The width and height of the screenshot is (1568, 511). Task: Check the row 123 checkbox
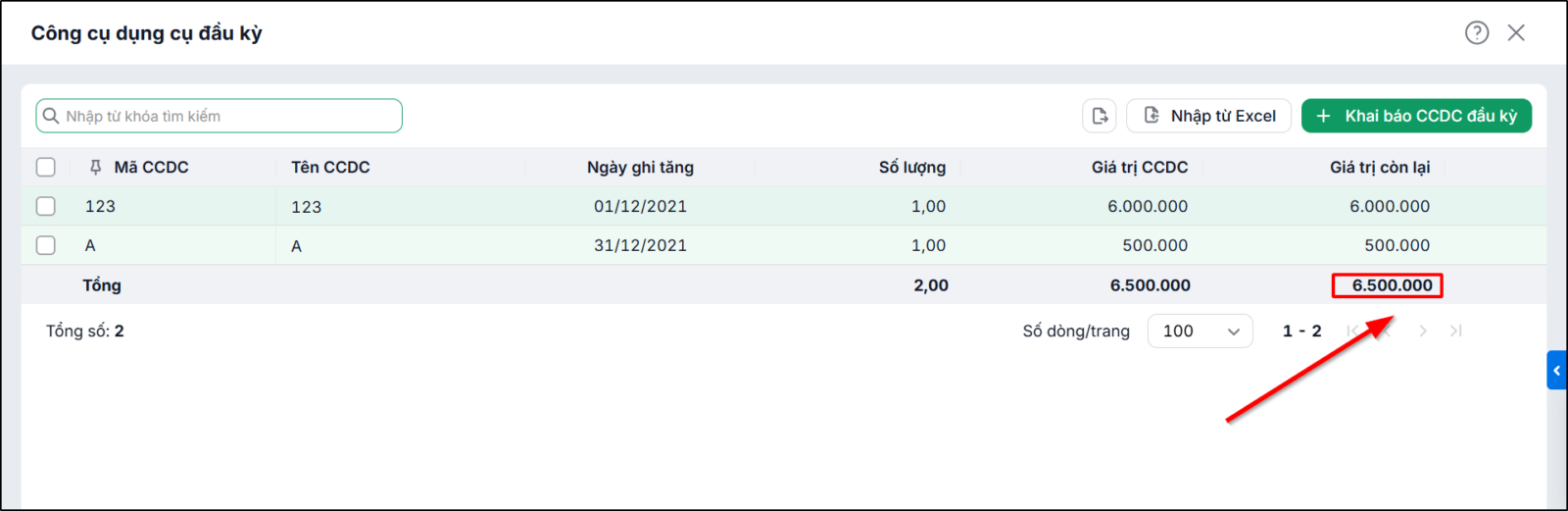[x=46, y=206]
